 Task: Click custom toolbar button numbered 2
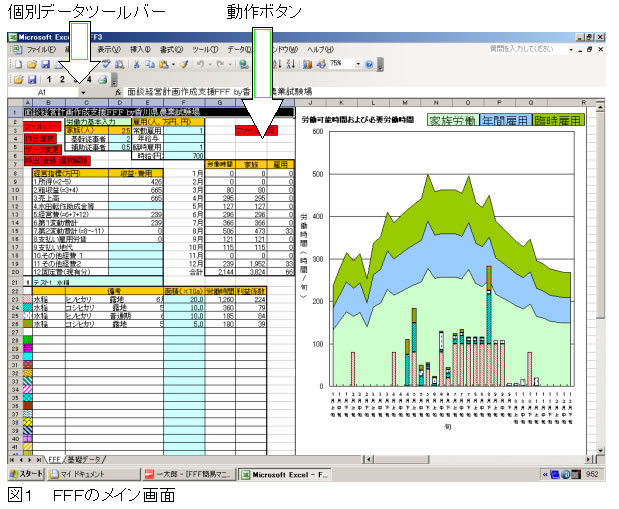62,78
